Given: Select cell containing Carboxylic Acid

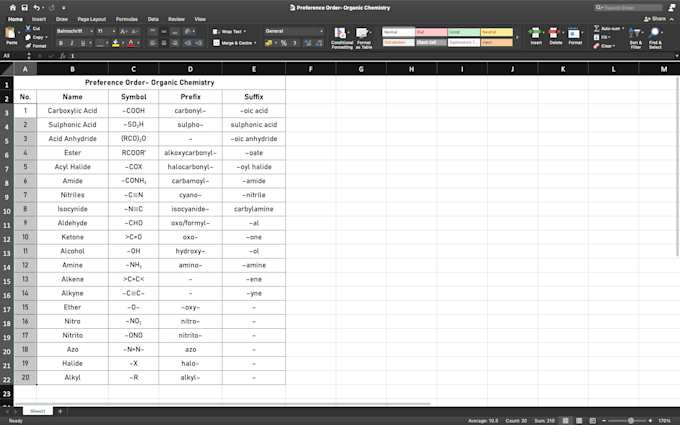Looking at the screenshot, I should click(72, 111).
